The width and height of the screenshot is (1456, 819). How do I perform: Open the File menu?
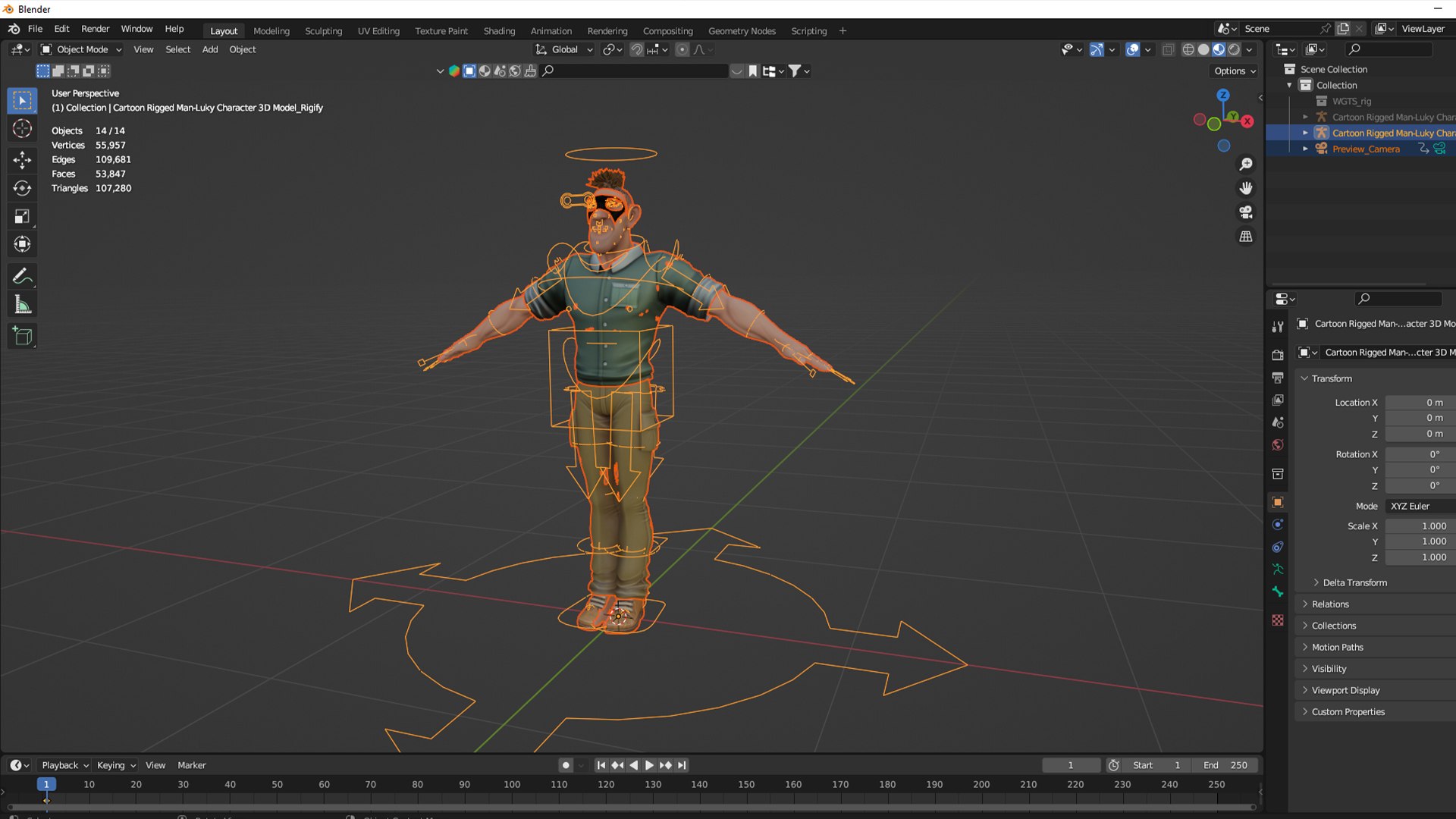(35, 29)
